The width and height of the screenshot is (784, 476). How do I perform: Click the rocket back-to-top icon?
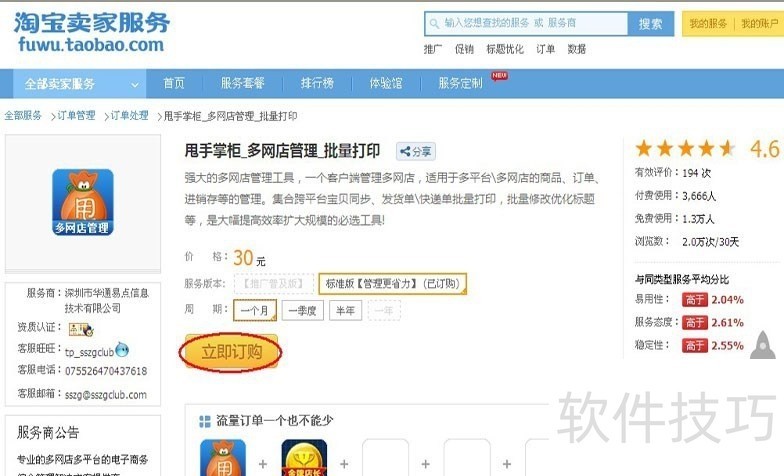click(x=762, y=344)
